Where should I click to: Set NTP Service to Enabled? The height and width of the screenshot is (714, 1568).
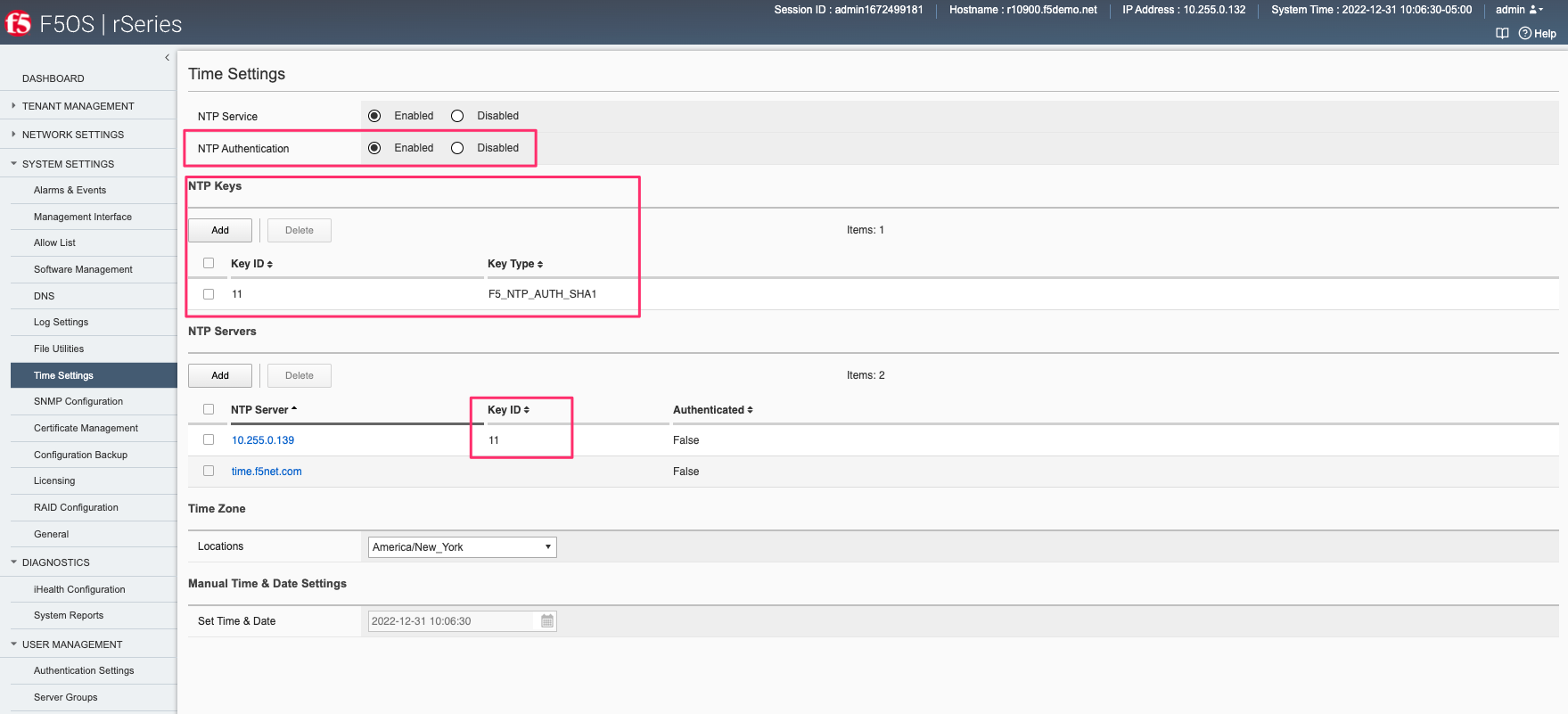click(374, 116)
